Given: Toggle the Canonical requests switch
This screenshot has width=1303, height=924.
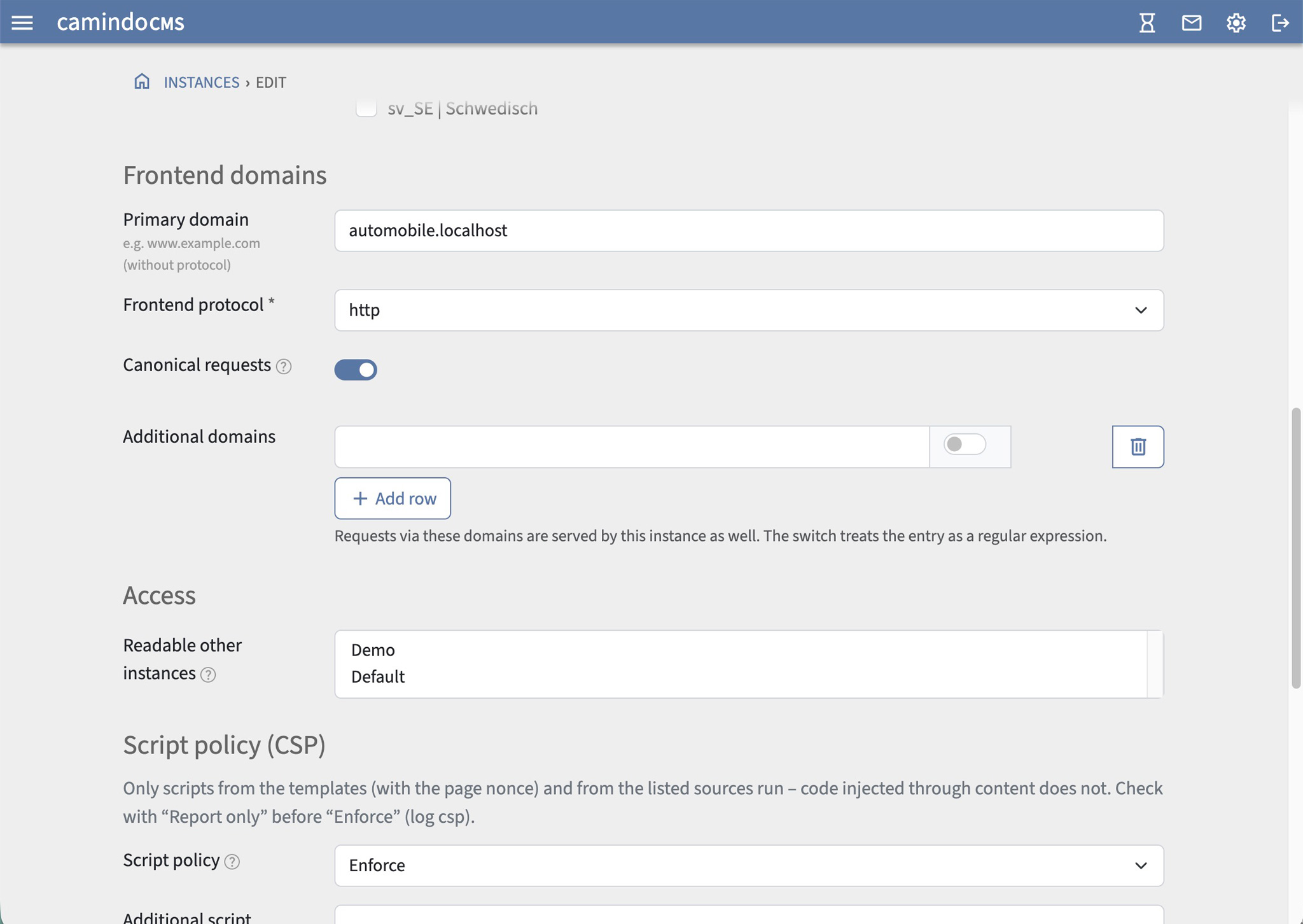Looking at the screenshot, I should pos(356,370).
